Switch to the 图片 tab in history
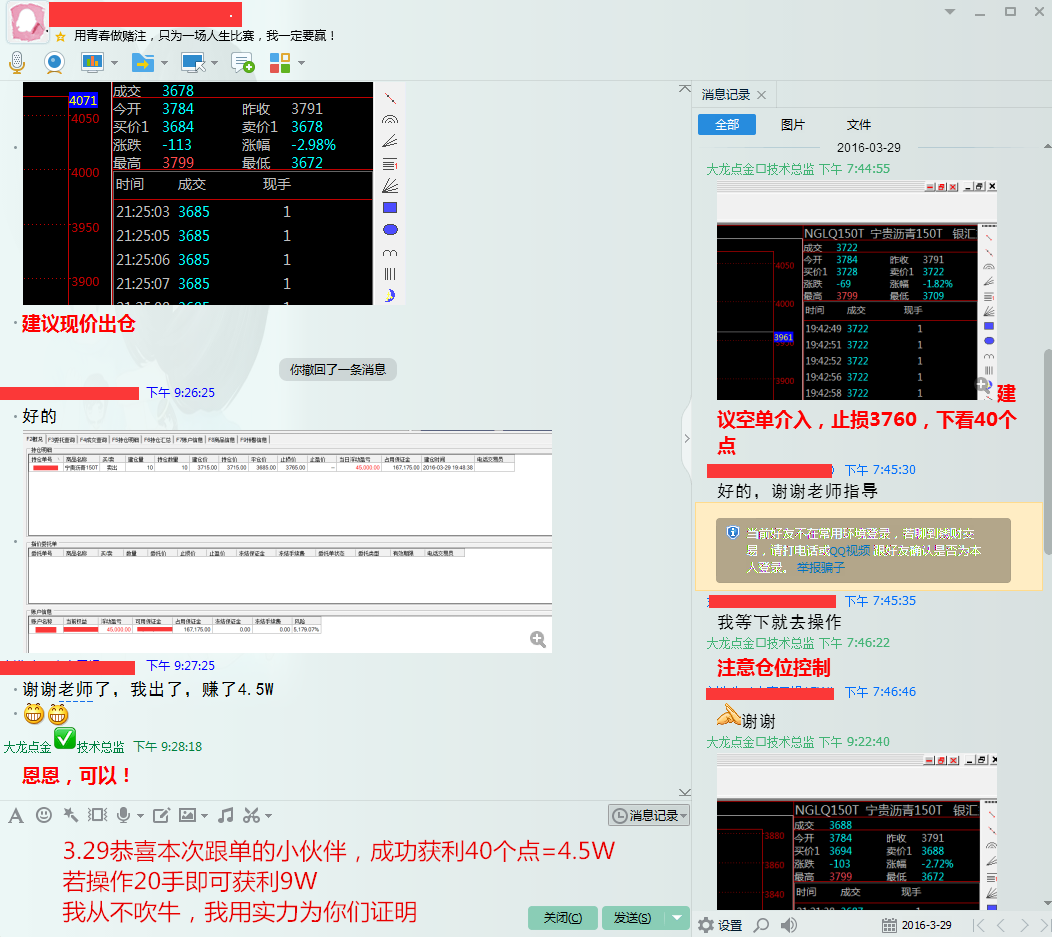This screenshot has height=937, width=1052. [792, 125]
